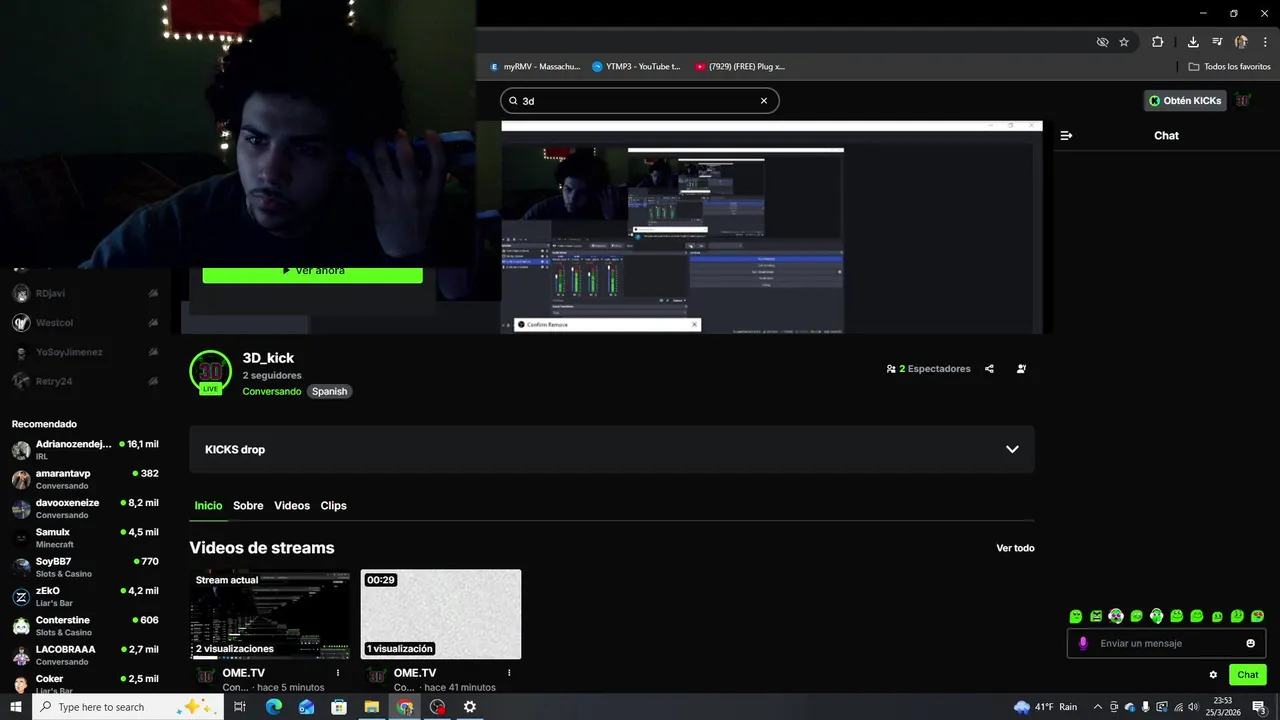Viewport: 1280px width, 720px height.
Task: Expand the KICKS drop section
Action: pos(612,449)
